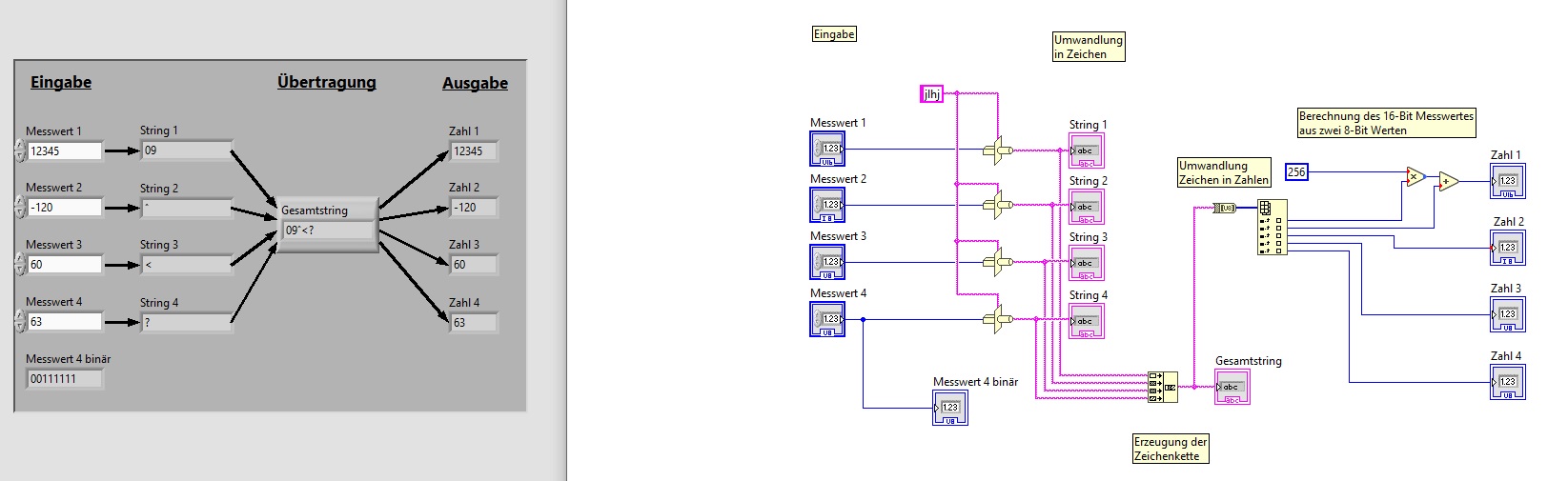Select the String 1 indicator terminal
This screenshot has width=1568, height=481.
click(x=1087, y=150)
